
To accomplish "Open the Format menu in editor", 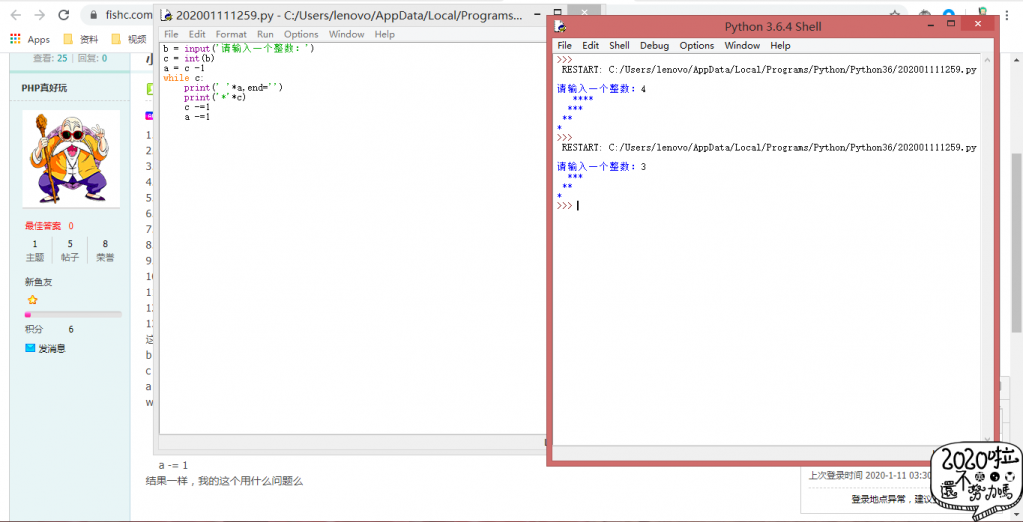I will coord(231,34).
